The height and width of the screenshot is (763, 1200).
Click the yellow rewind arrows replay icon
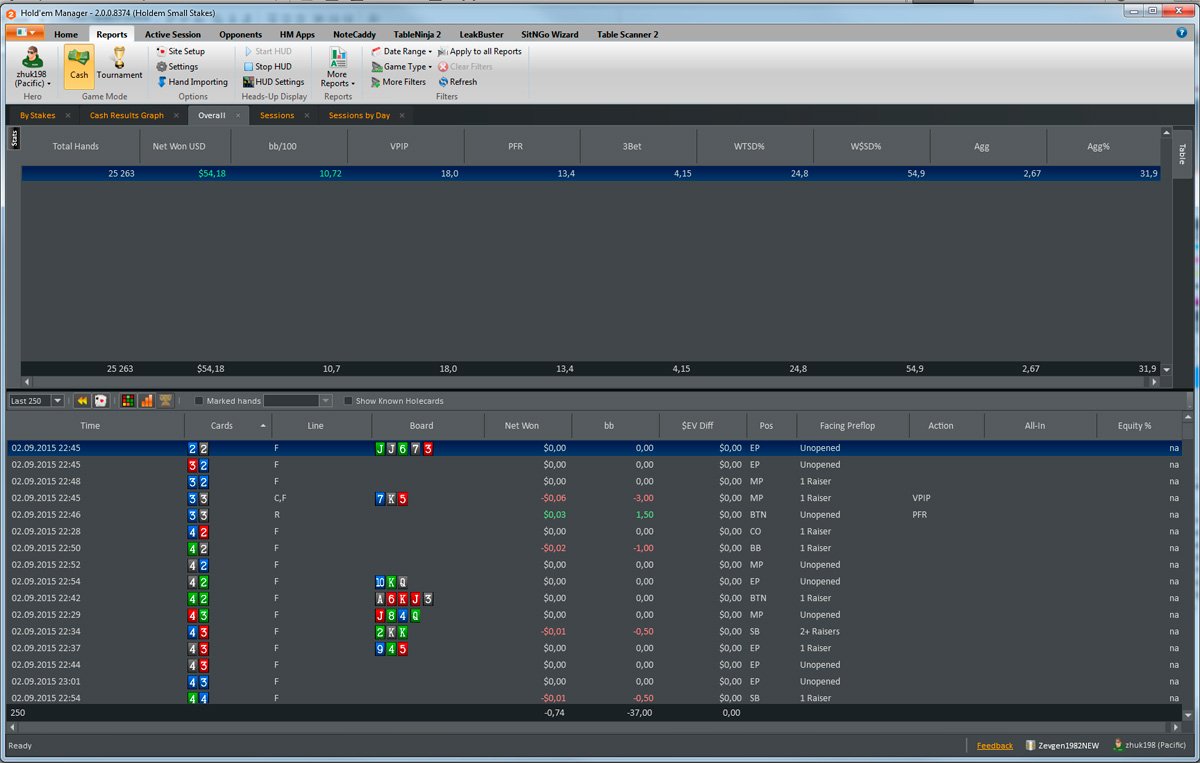click(83, 401)
